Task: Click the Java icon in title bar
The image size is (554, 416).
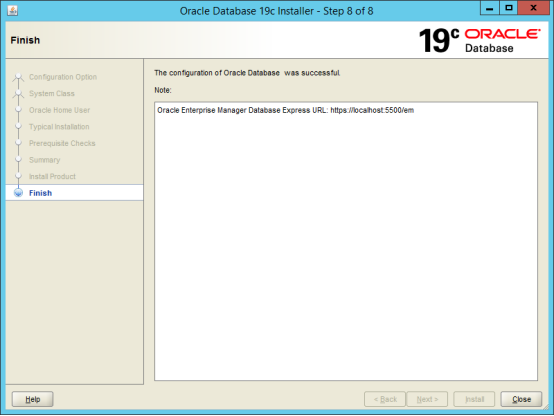Action: click(12, 11)
